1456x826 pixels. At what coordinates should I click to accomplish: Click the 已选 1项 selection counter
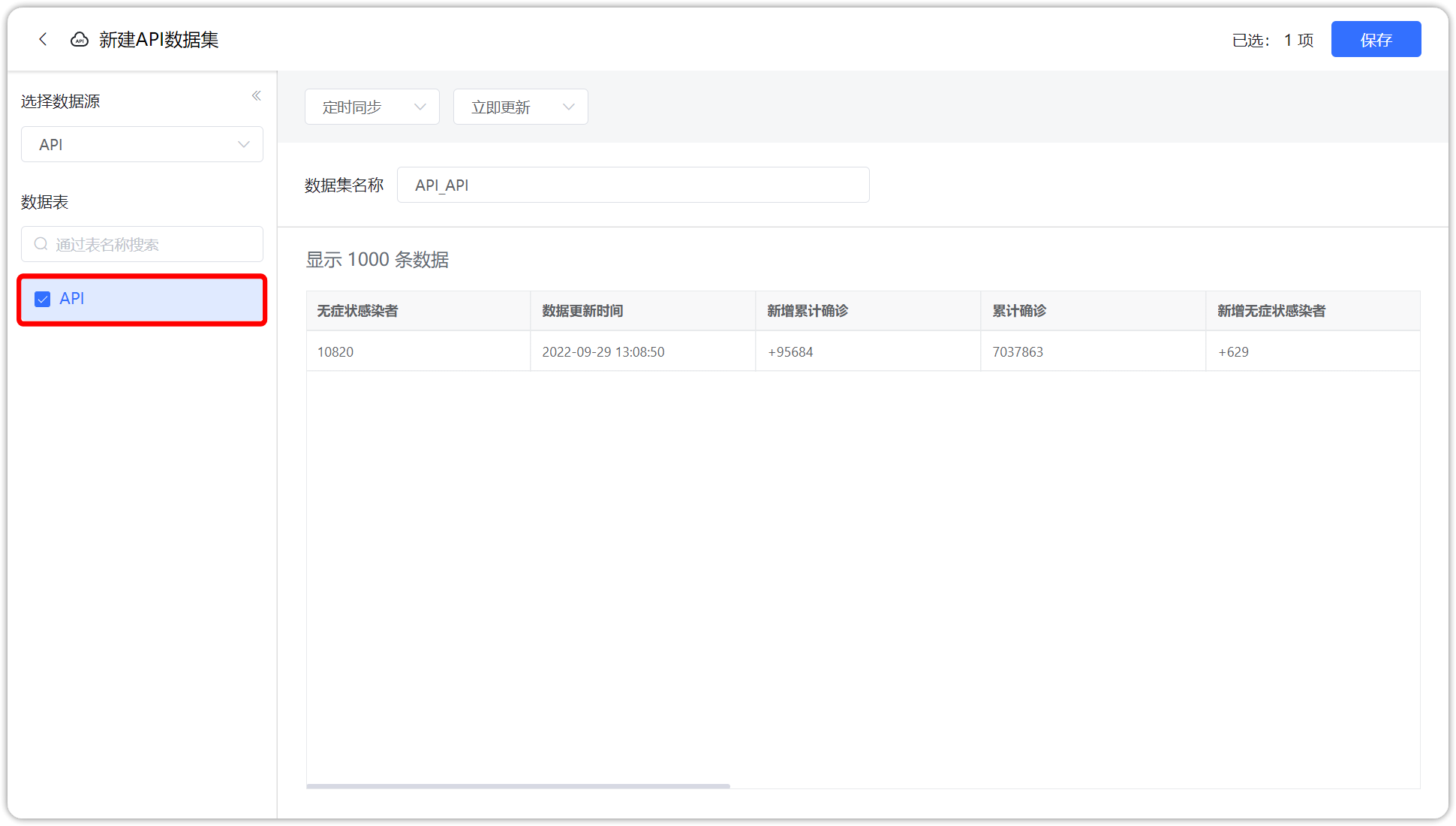coord(1272,41)
